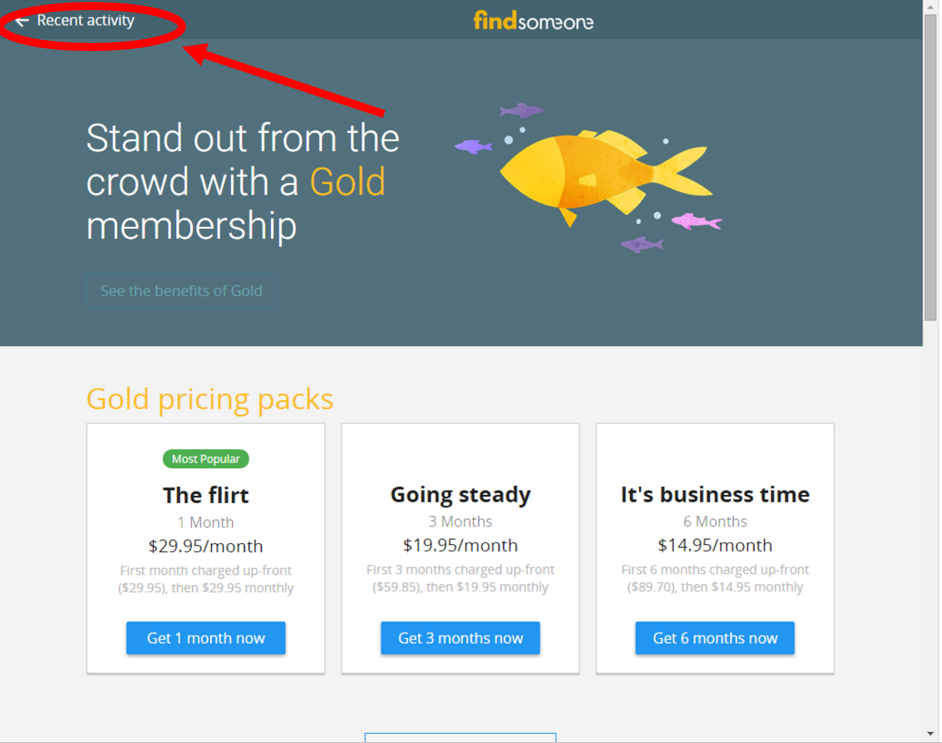This screenshot has height=743, width=942.
Task: Click the findsomeone logo
Action: pyautogui.click(x=533, y=20)
